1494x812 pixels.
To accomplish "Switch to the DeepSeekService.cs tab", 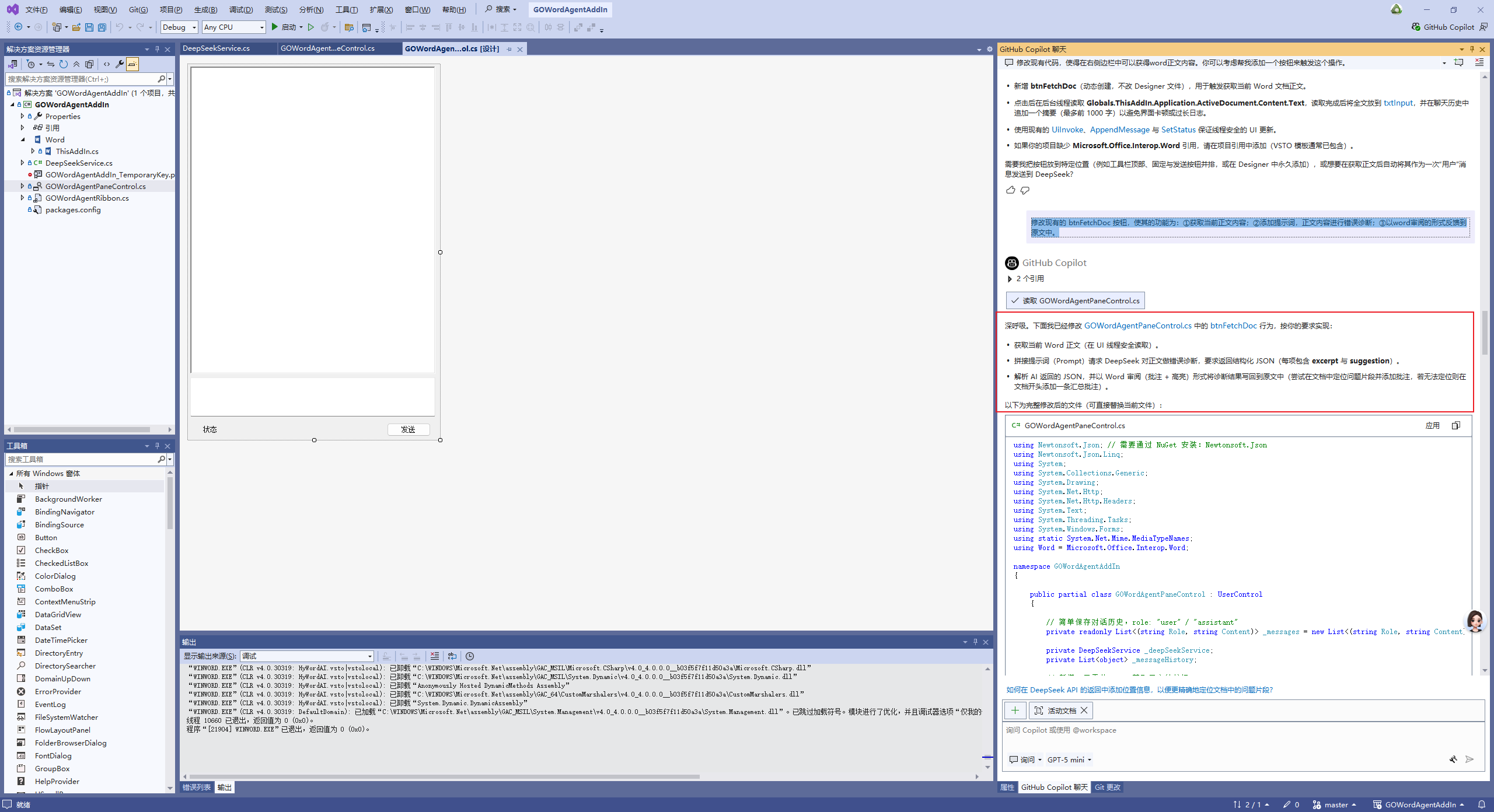I will pyautogui.click(x=217, y=48).
